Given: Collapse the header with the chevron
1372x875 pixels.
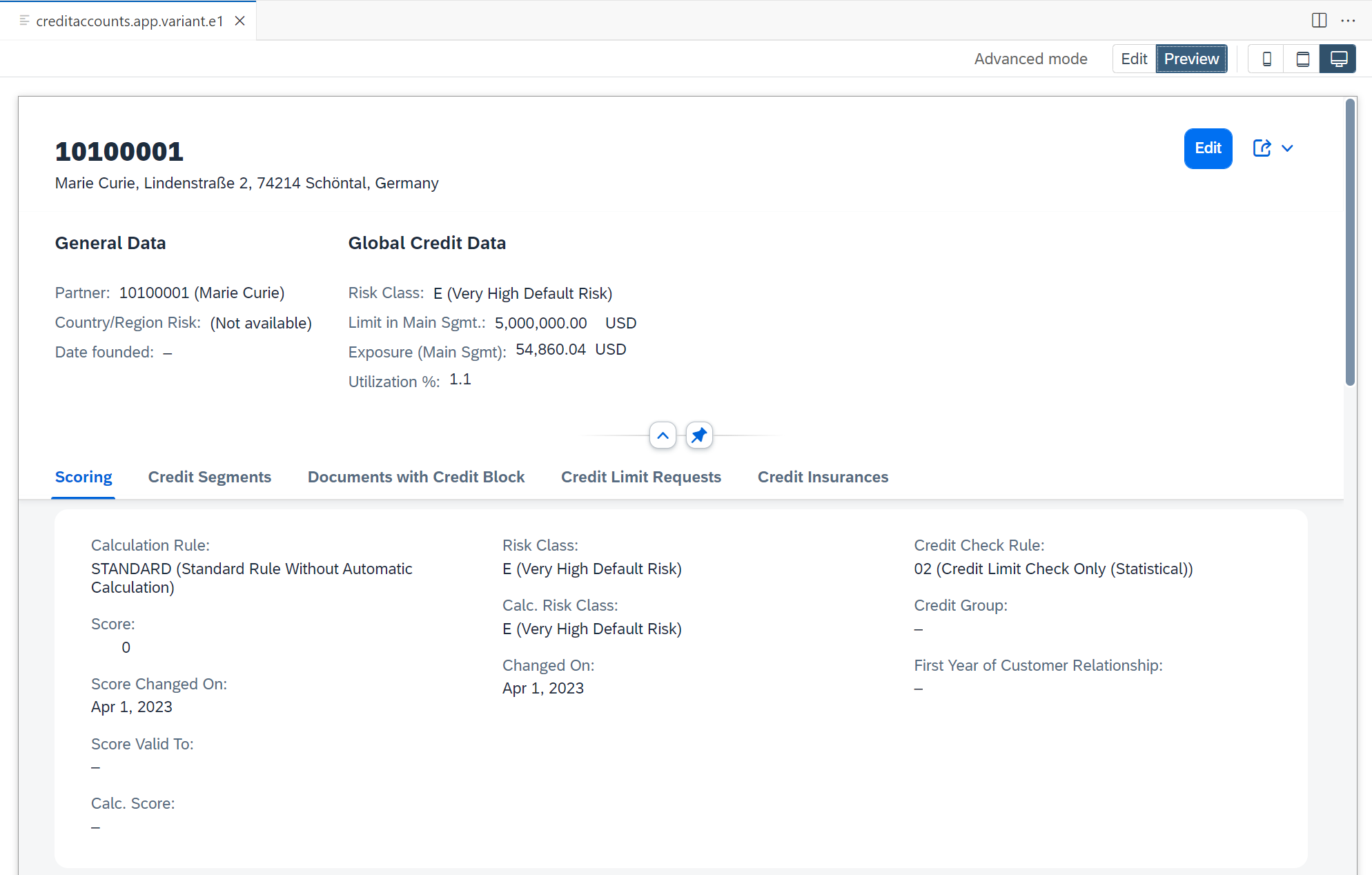Looking at the screenshot, I should pyautogui.click(x=663, y=435).
